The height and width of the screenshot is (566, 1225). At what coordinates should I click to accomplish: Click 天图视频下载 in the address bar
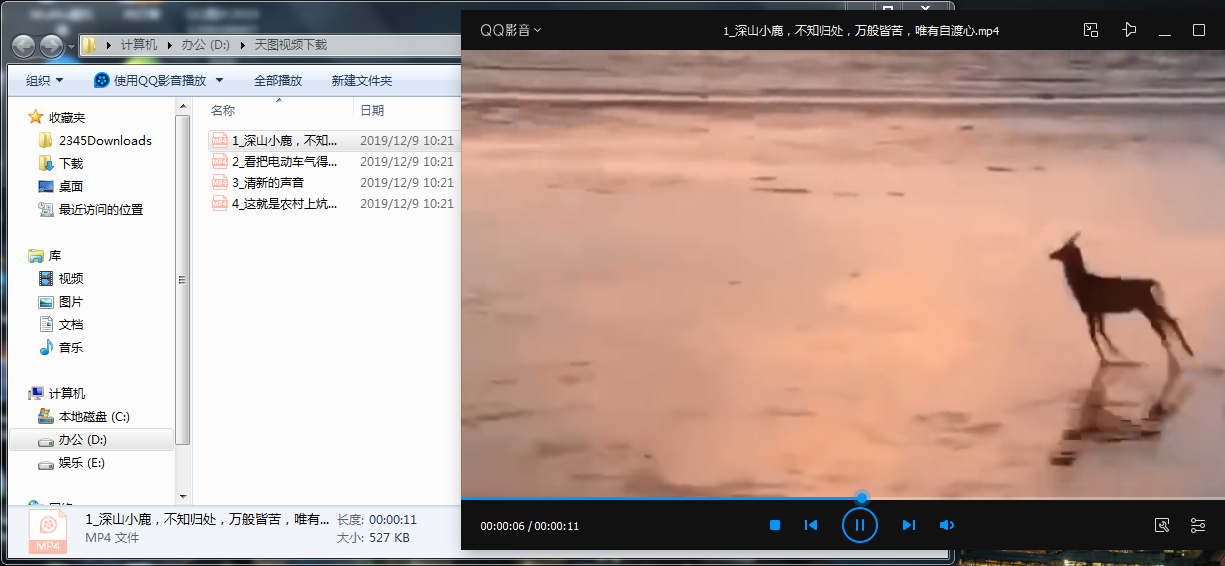tap(291, 45)
